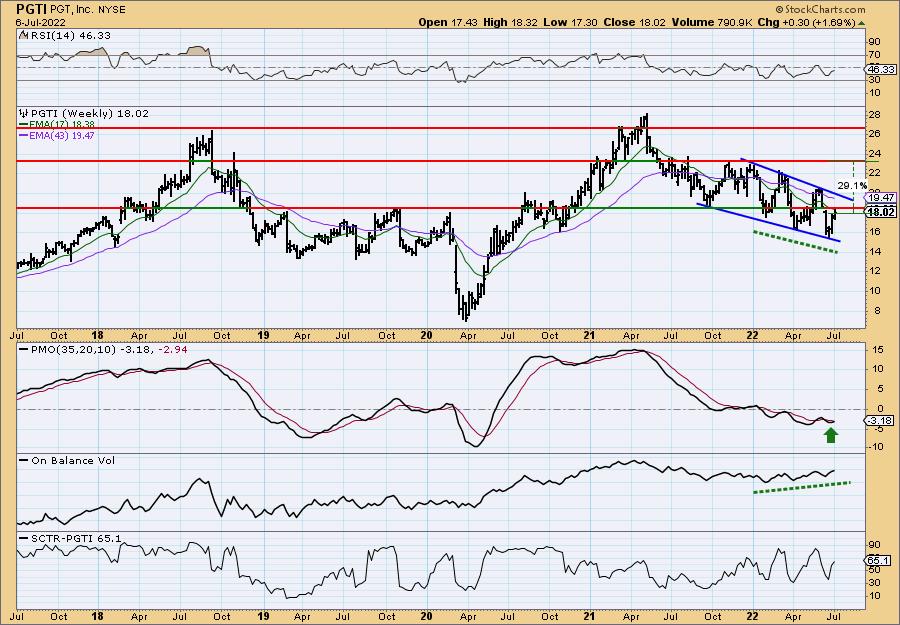Click the 29.1% target annotation
This screenshot has height=625, width=900.
pyautogui.click(x=852, y=185)
